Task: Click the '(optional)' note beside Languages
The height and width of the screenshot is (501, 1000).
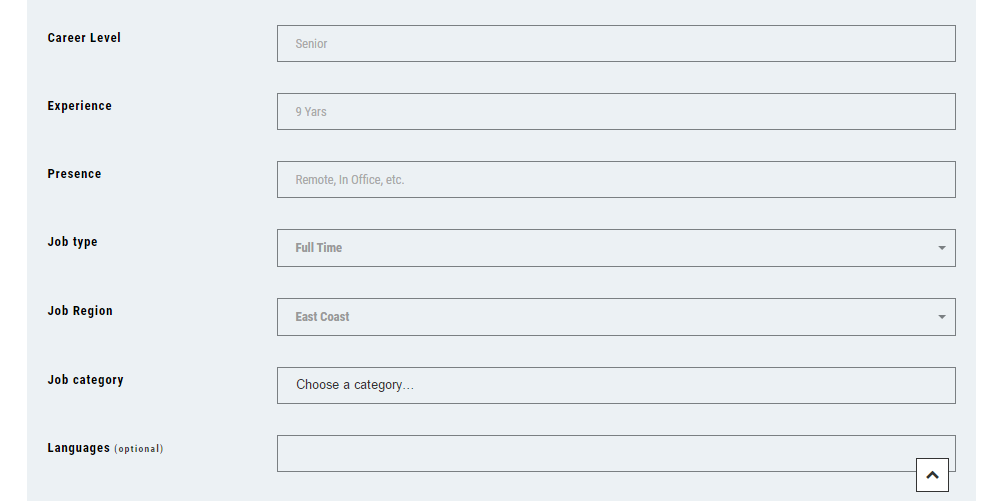Action: coord(138,449)
